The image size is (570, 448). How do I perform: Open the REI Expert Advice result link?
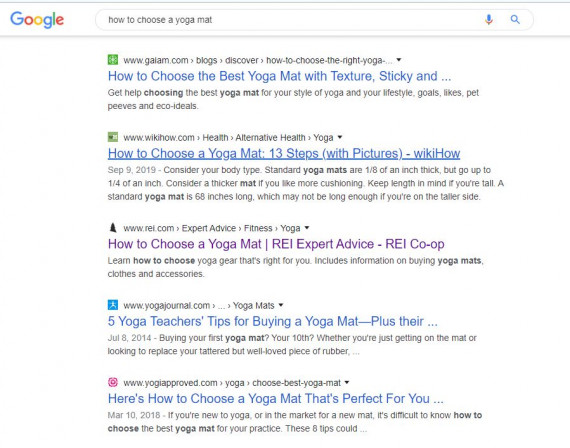point(276,244)
